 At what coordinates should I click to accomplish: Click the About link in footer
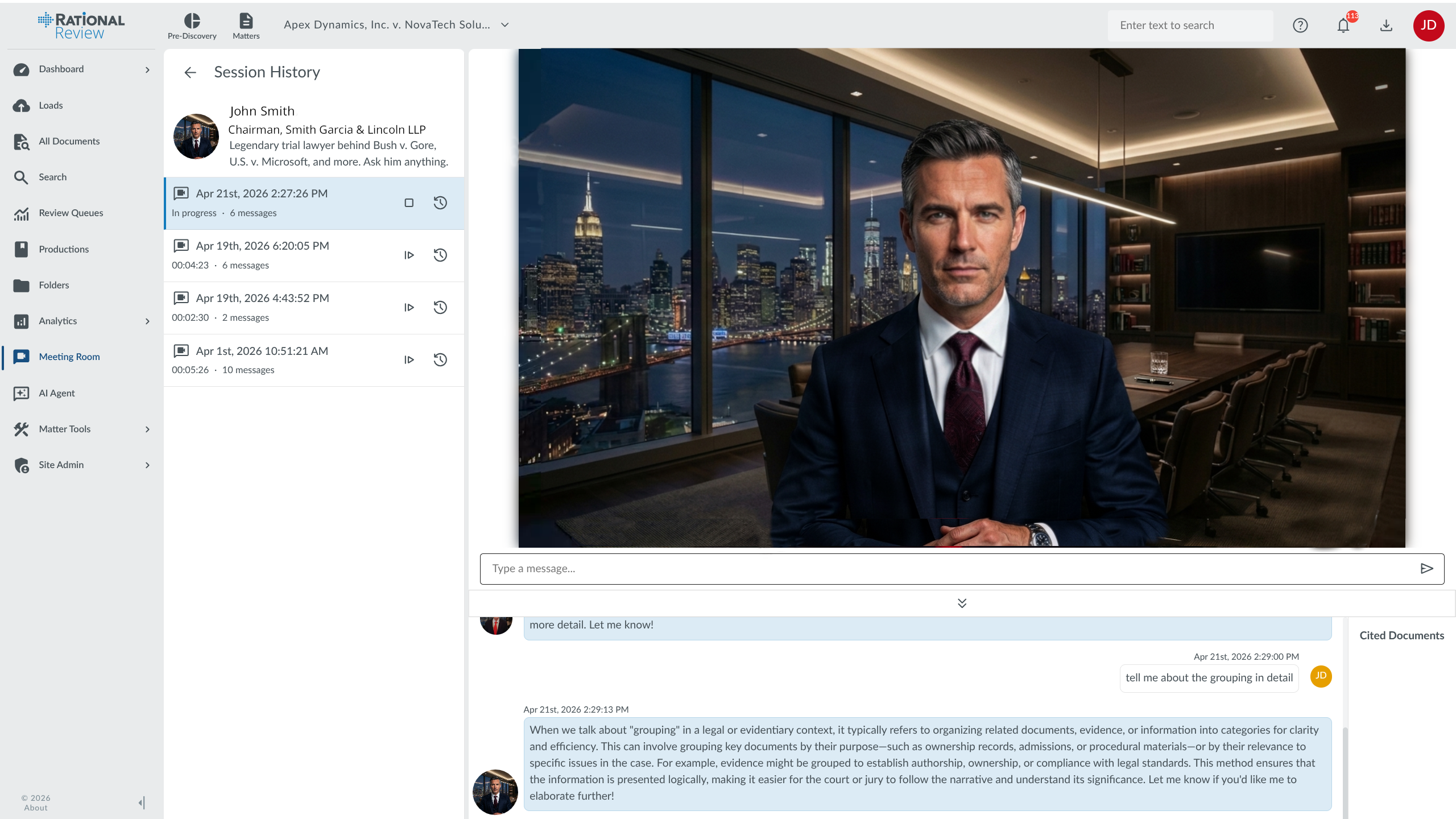(x=36, y=808)
